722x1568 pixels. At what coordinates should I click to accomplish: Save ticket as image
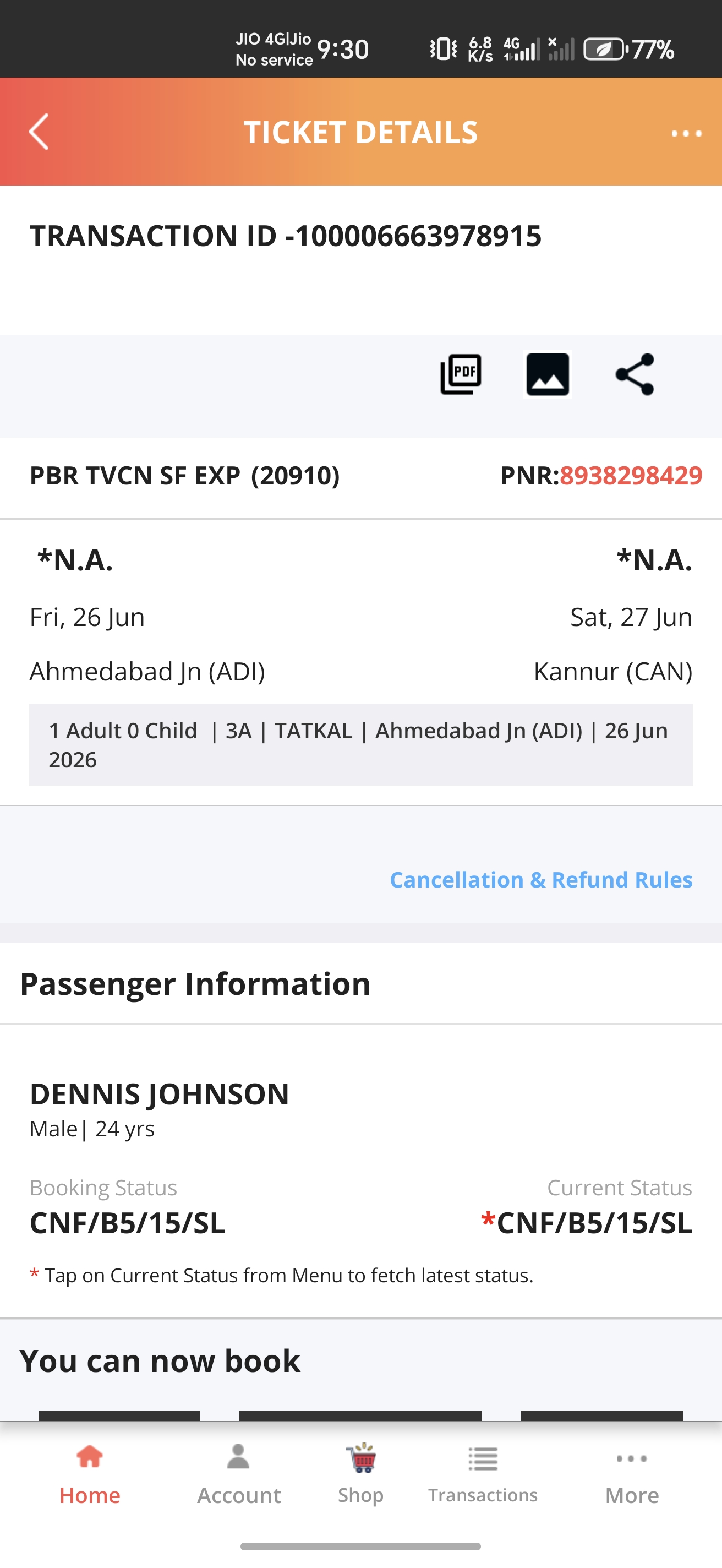point(548,374)
